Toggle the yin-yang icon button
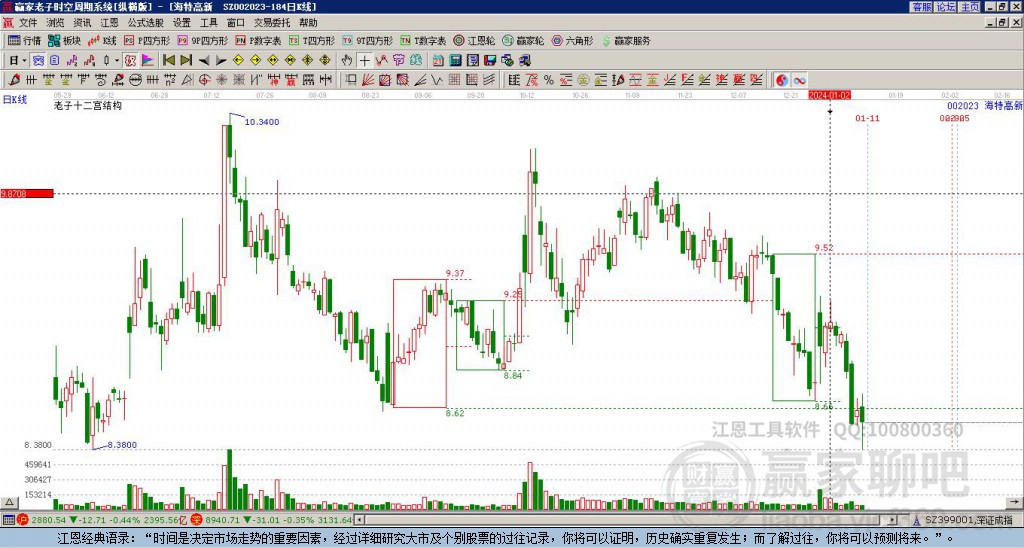This screenshot has width=1024, height=548. 782,80
